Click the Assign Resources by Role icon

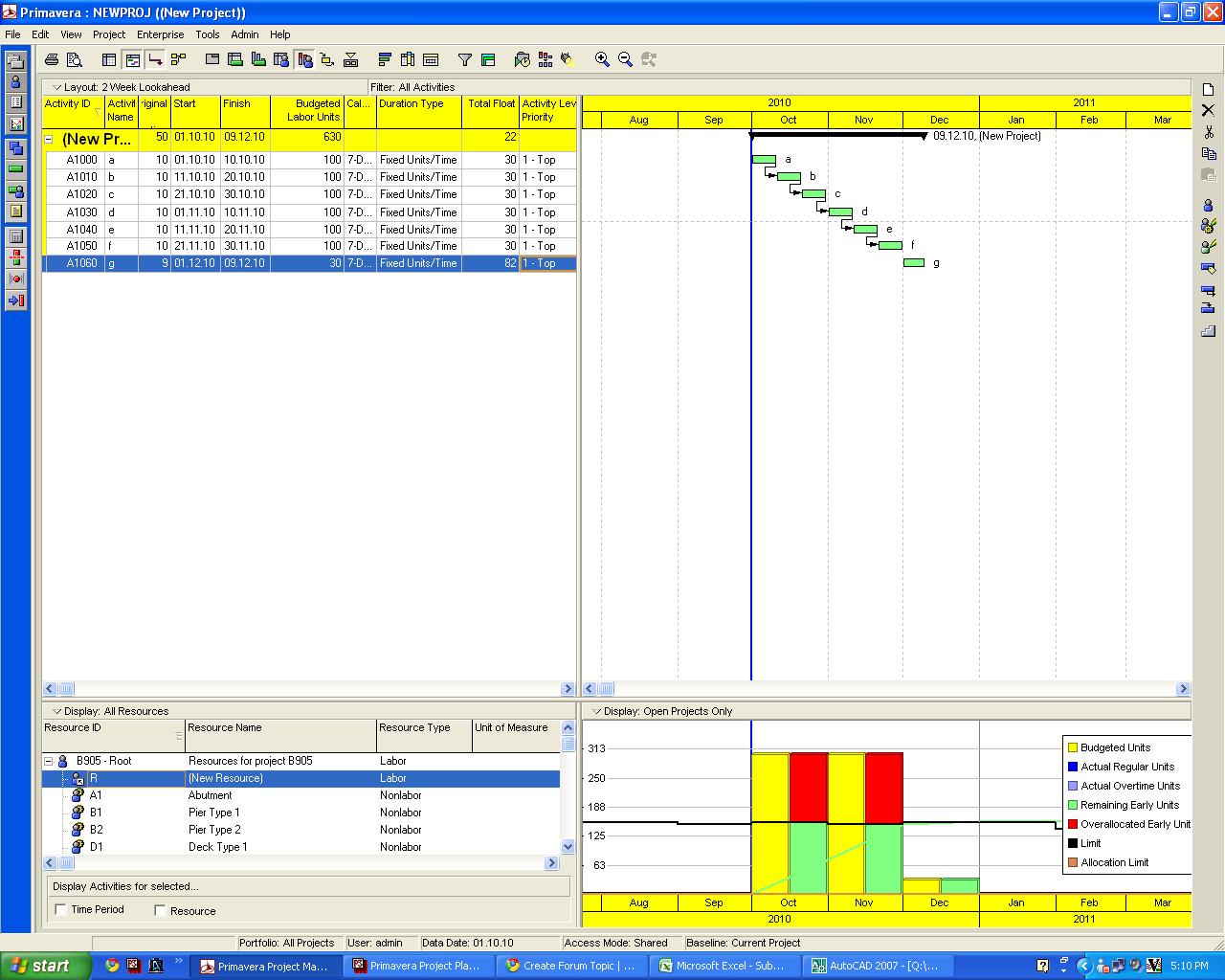tap(1208, 226)
